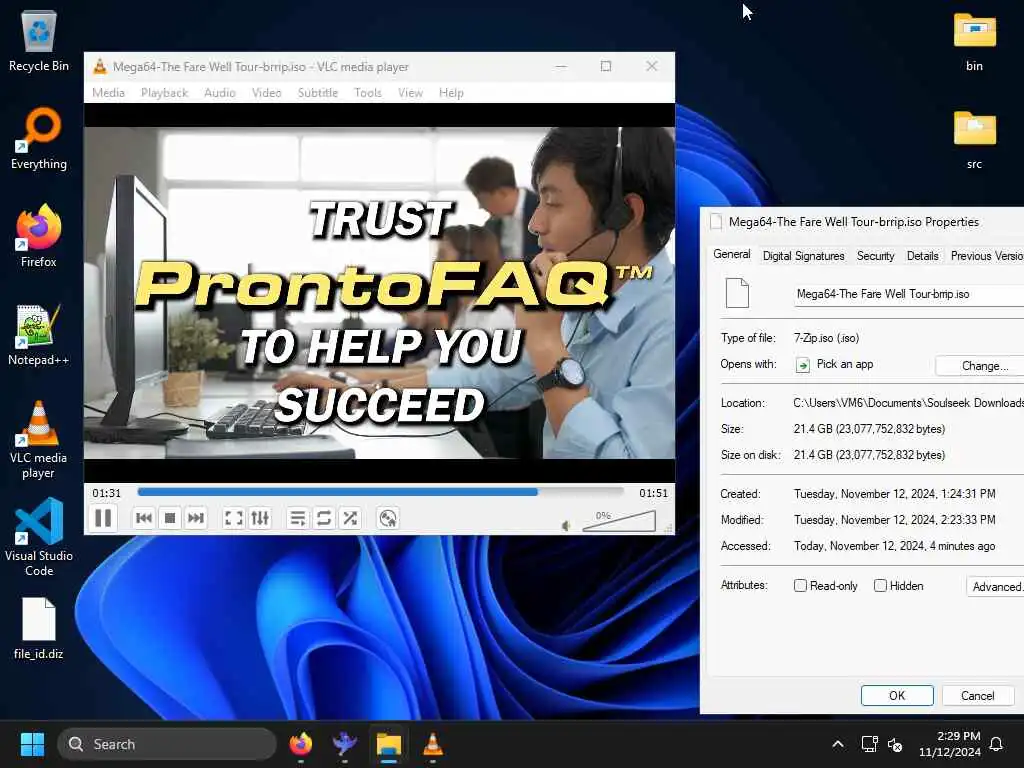
Task: Toggle VLC playlist view
Action: (298, 519)
